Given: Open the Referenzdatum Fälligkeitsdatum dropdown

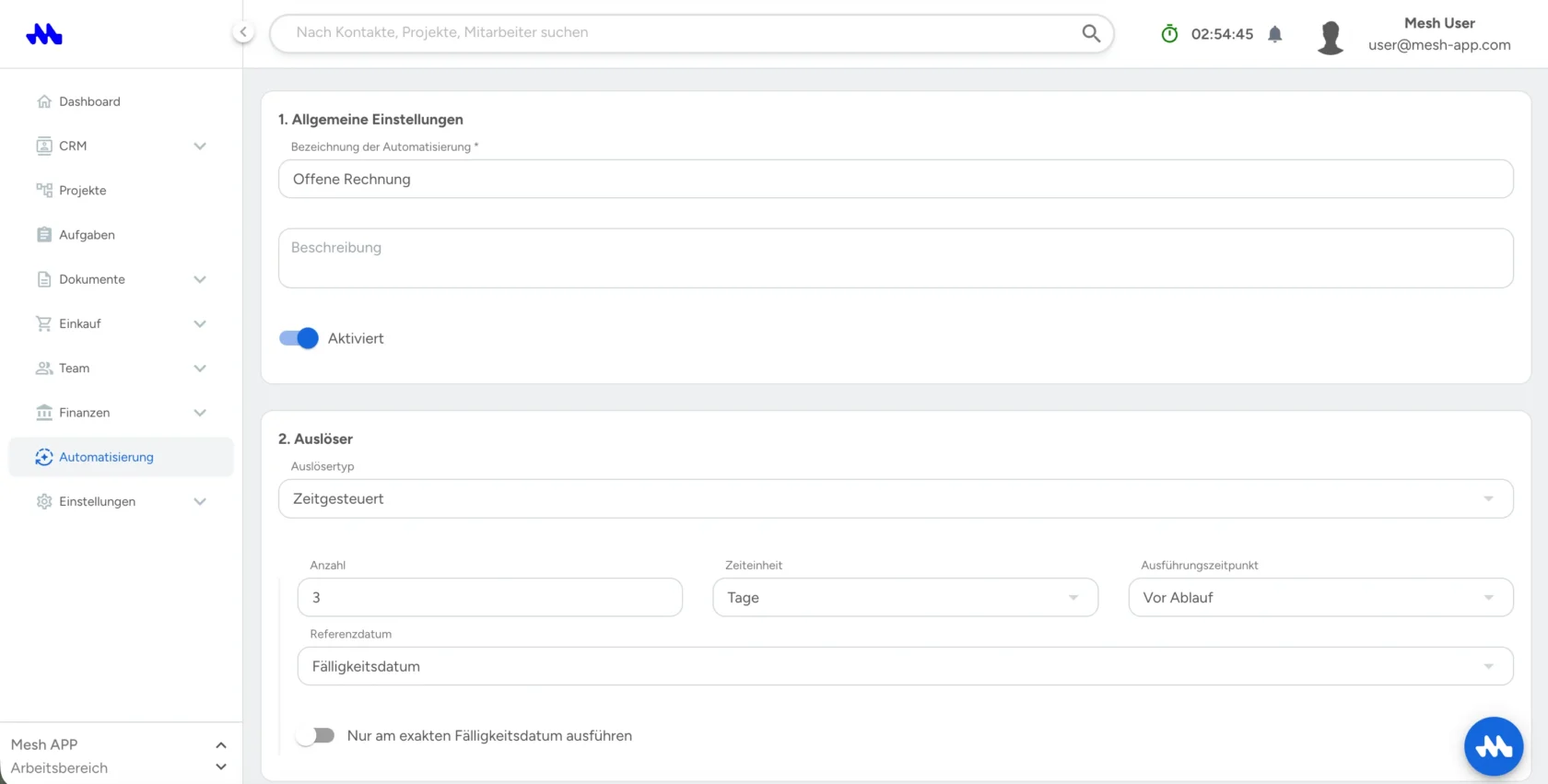Looking at the screenshot, I should 905,666.
